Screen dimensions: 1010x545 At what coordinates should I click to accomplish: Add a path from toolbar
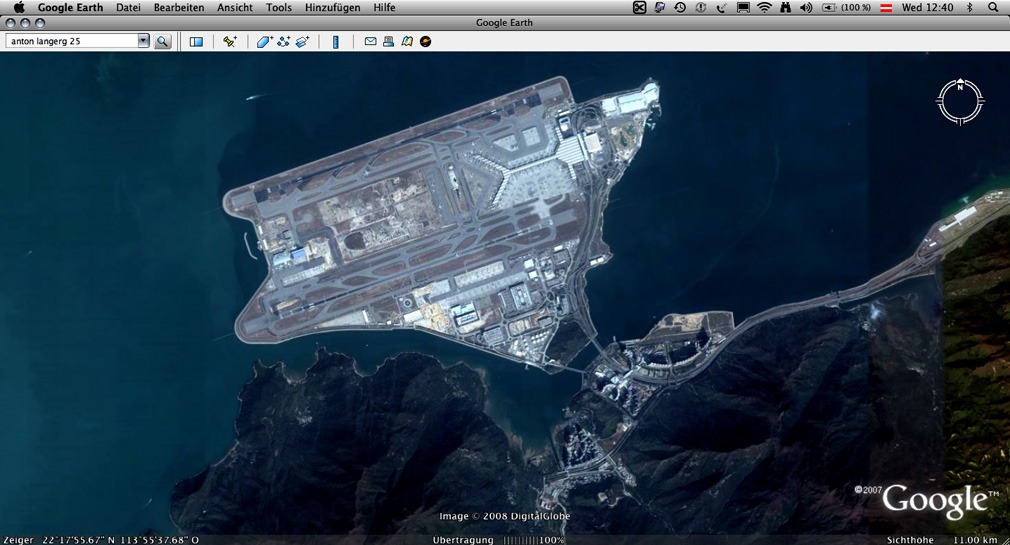click(x=283, y=42)
